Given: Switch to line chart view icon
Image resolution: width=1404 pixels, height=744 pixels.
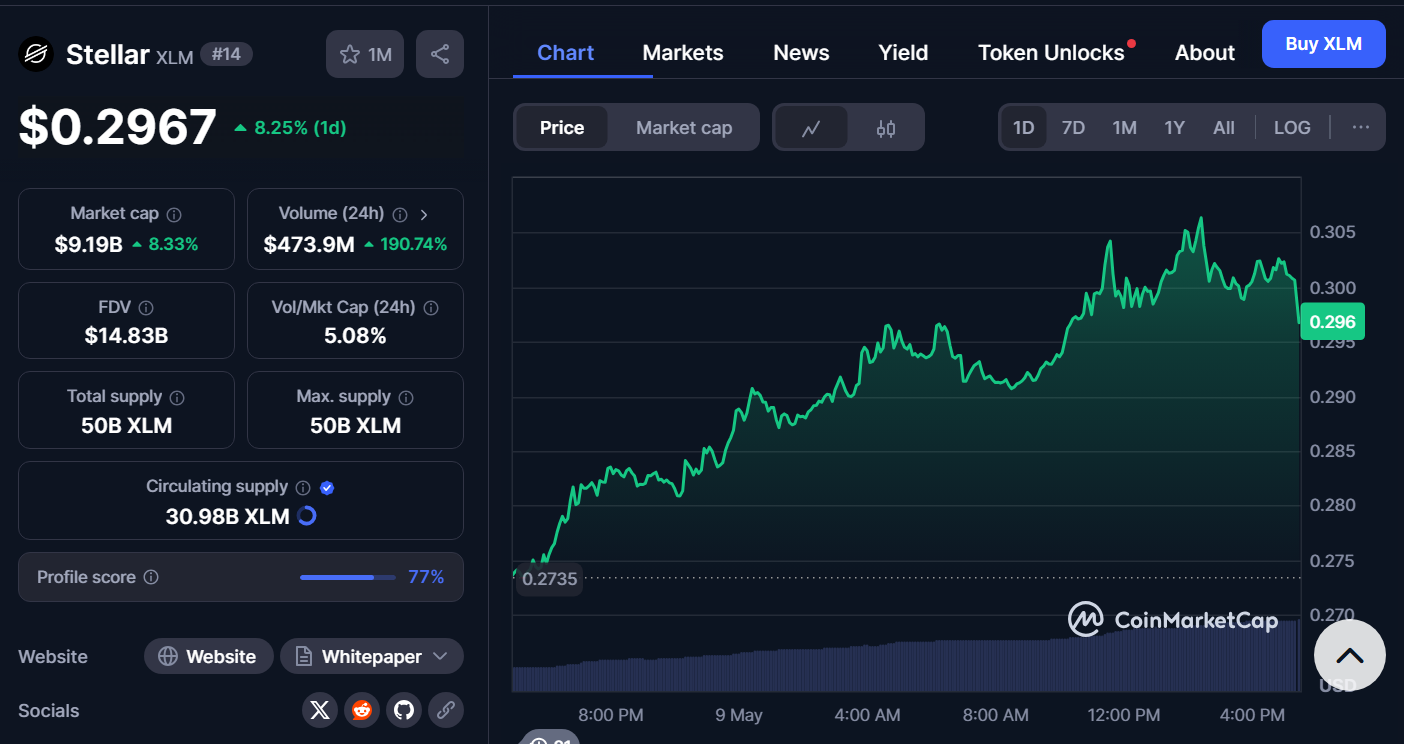Looking at the screenshot, I should point(811,128).
